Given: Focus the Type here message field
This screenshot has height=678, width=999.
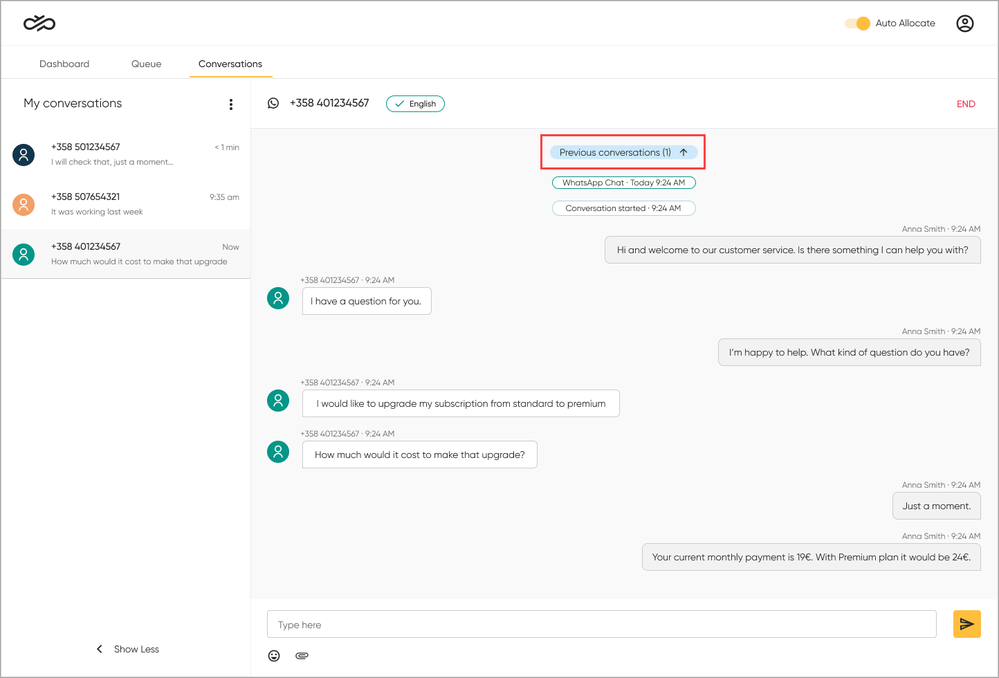Looking at the screenshot, I should click(x=601, y=624).
